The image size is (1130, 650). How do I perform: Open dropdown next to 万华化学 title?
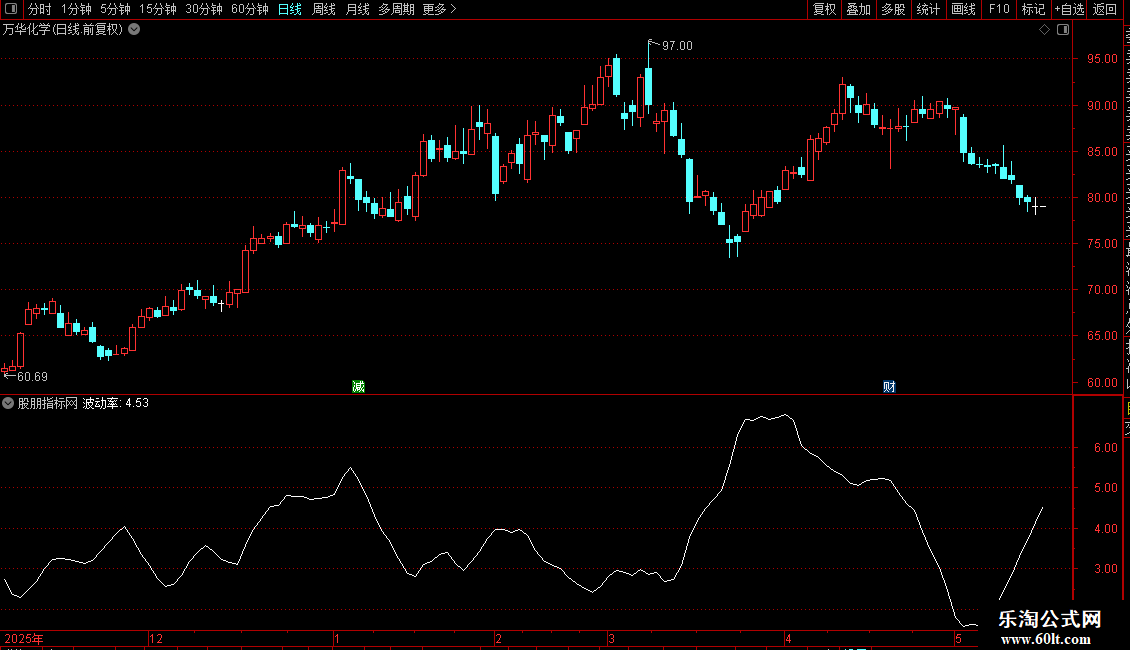click(134, 30)
